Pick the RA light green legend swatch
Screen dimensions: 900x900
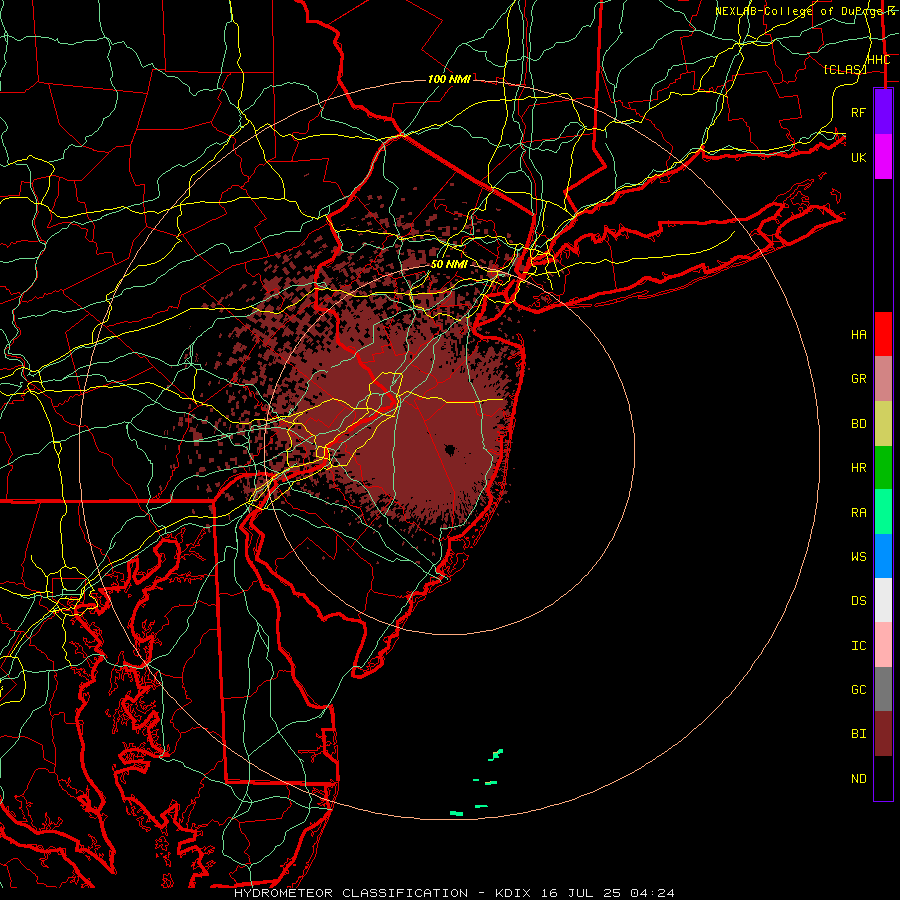pos(883,512)
